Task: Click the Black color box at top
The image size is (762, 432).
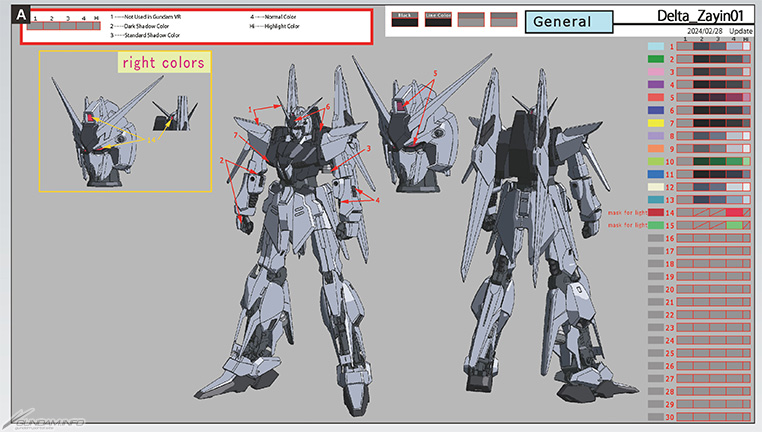Action: [x=403, y=19]
